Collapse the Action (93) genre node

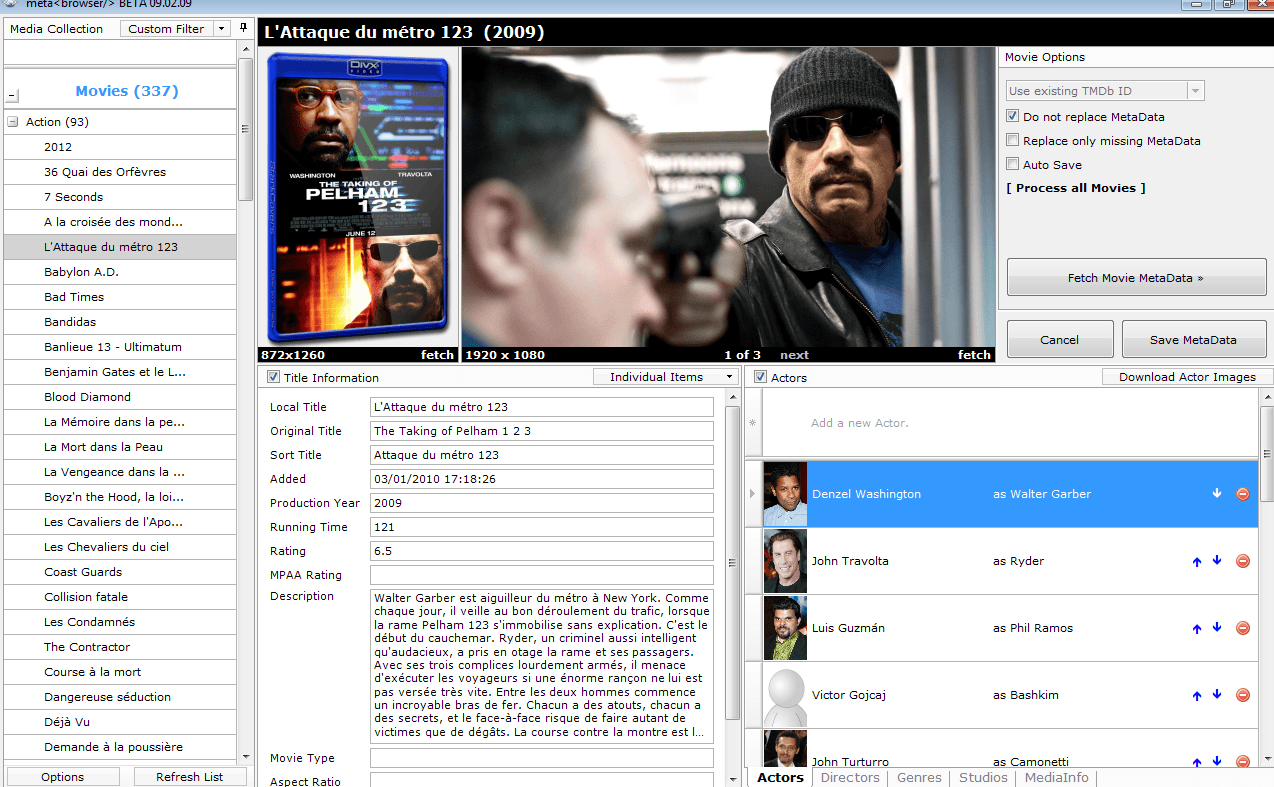click(x=13, y=122)
